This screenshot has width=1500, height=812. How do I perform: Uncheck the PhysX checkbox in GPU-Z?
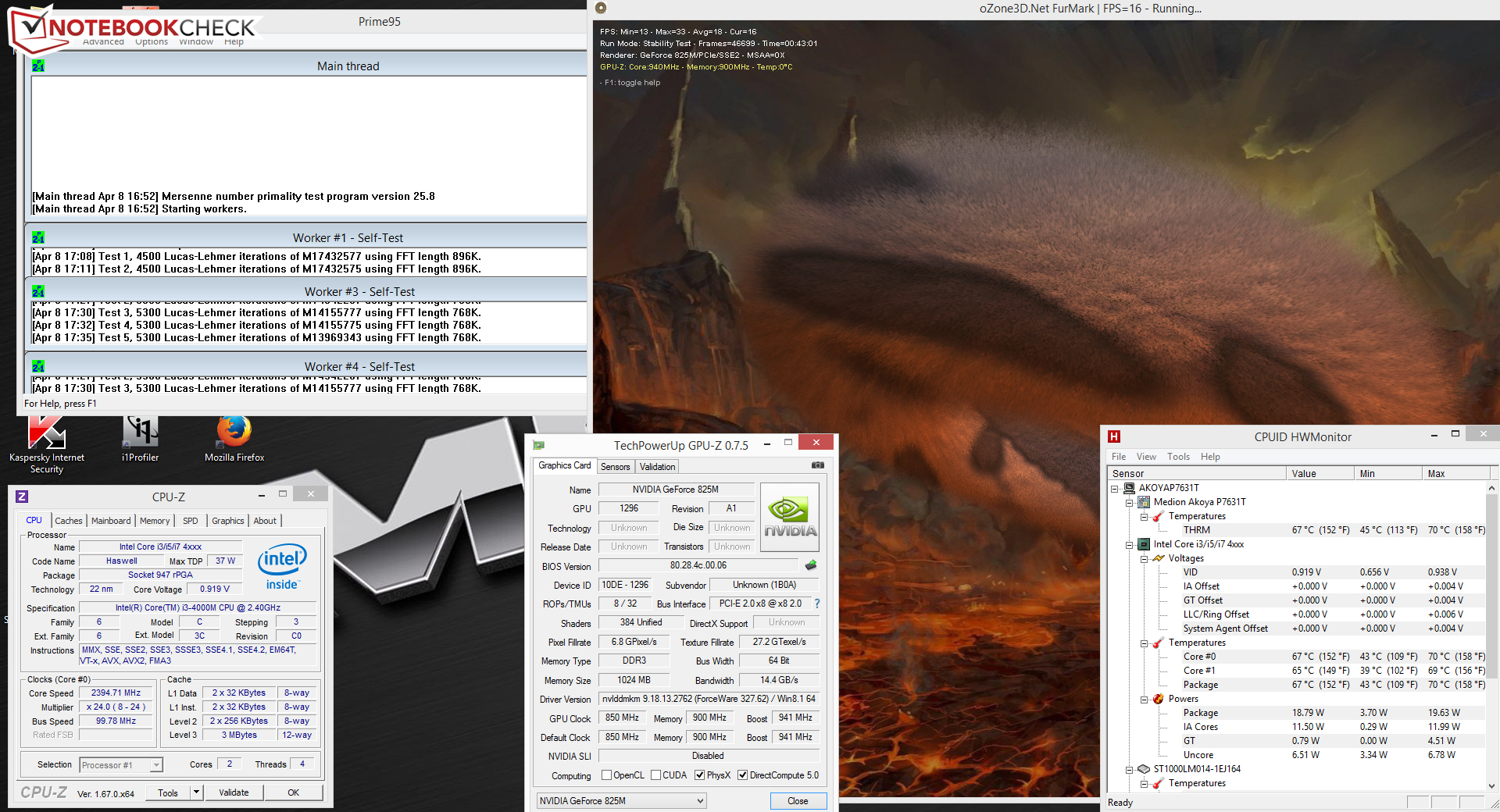[699, 775]
